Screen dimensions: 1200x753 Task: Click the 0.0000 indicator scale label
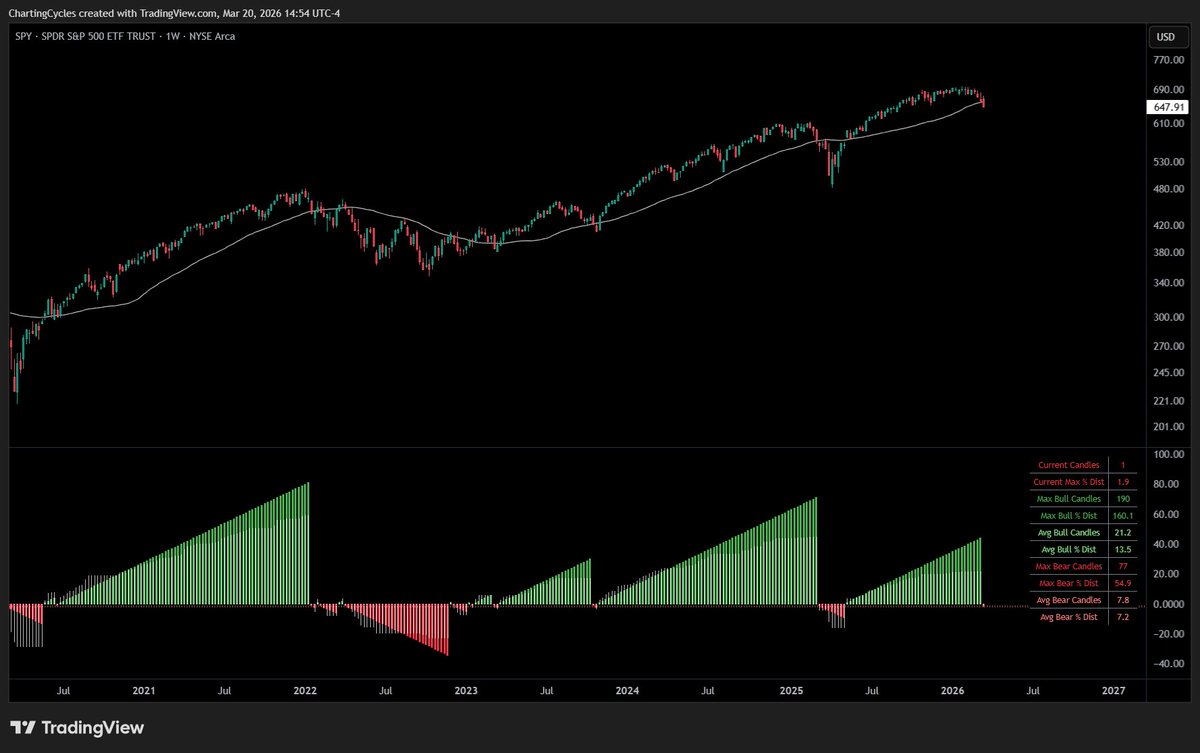click(1168, 605)
